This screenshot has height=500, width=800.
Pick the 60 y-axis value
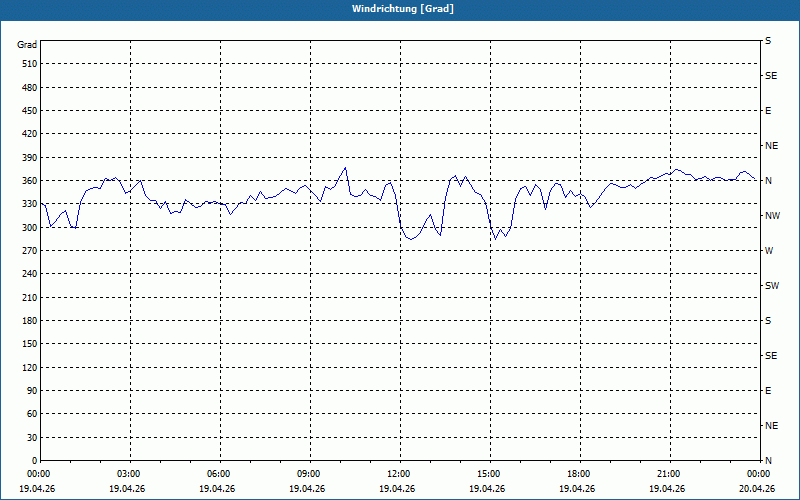(32, 414)
